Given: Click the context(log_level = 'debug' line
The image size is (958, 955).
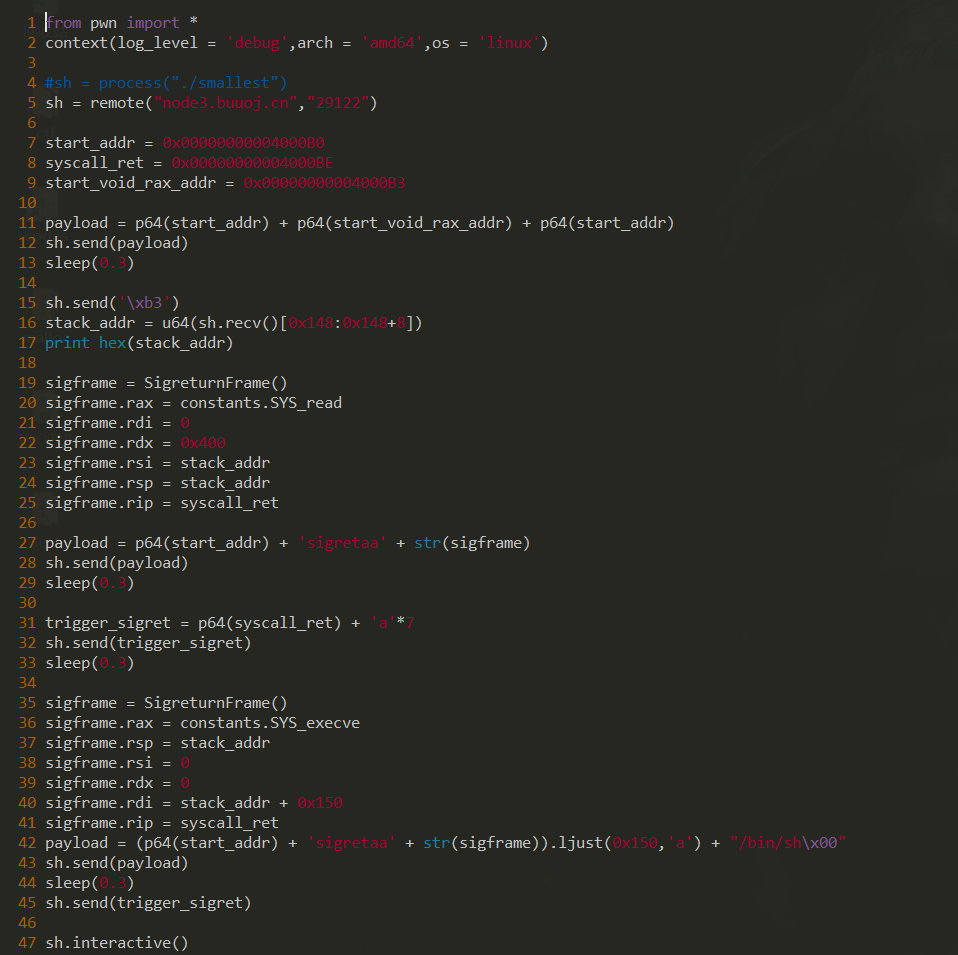Looking at the screenshot, I should coord(296,43).
